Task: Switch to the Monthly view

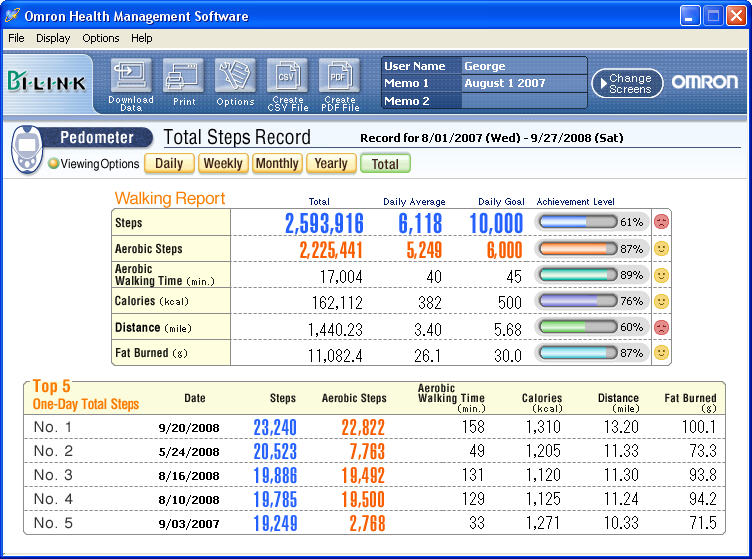Action: 276,164
